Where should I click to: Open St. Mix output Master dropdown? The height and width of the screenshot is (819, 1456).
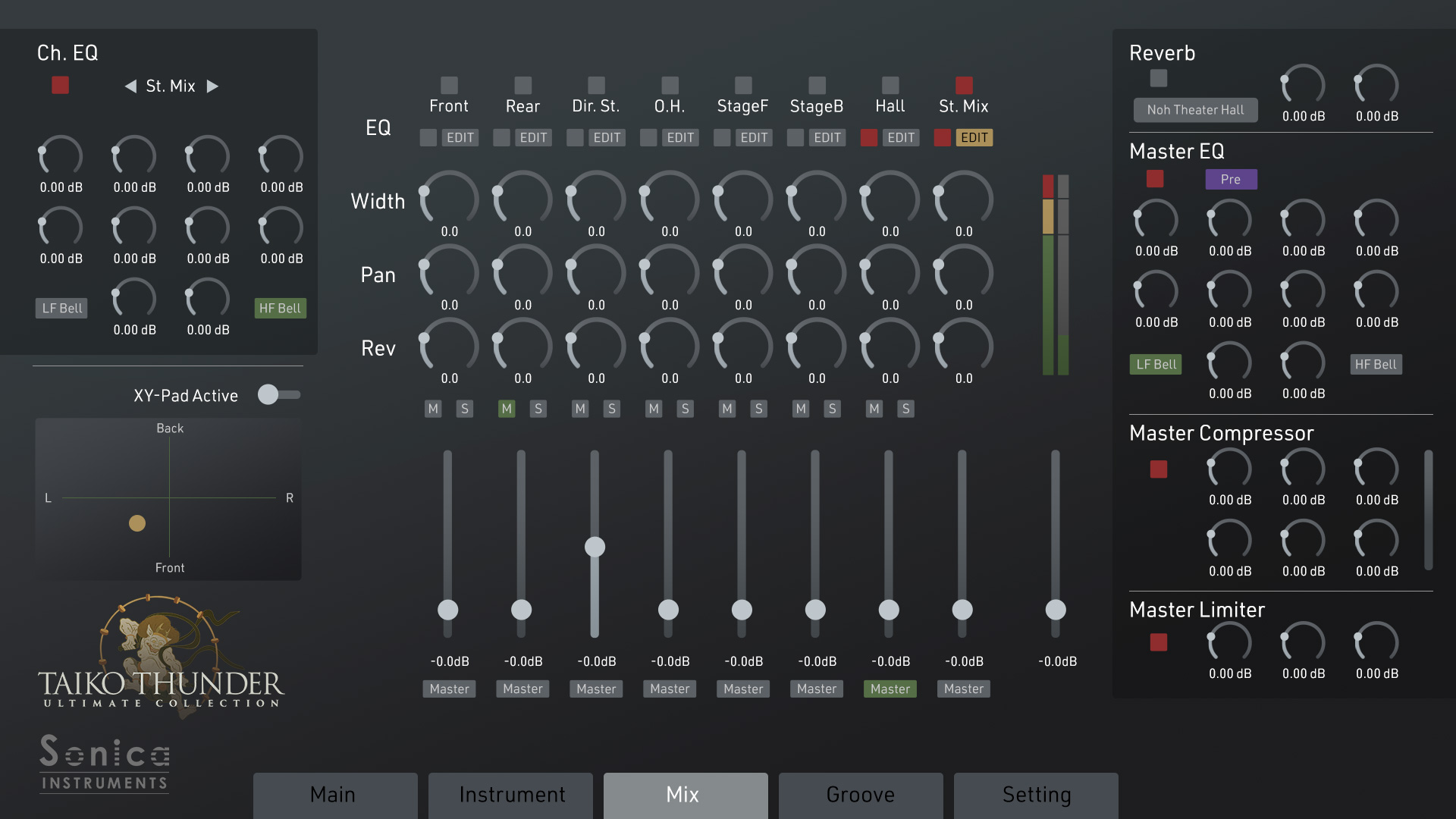[964, 689]
